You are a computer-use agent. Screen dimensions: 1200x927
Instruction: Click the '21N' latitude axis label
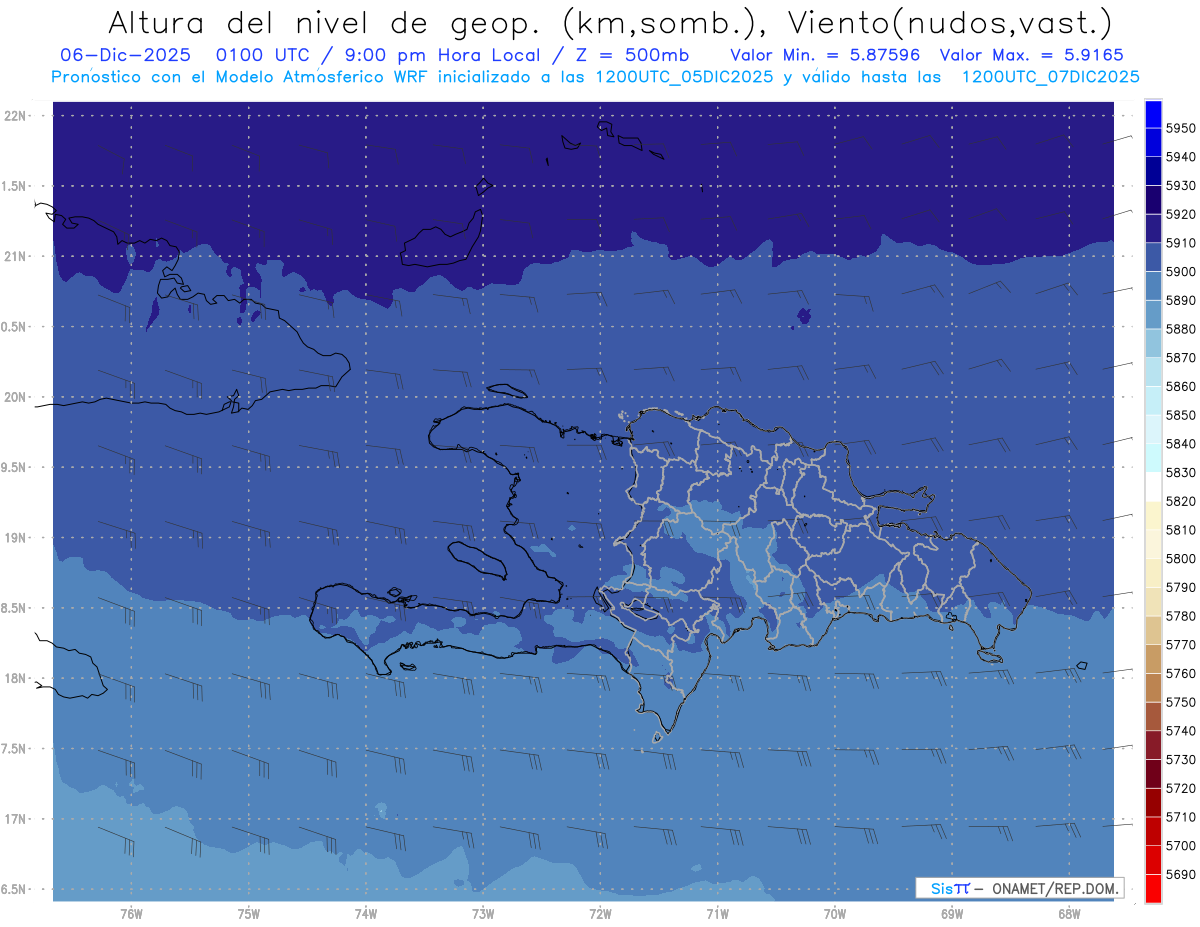(15, 256)
